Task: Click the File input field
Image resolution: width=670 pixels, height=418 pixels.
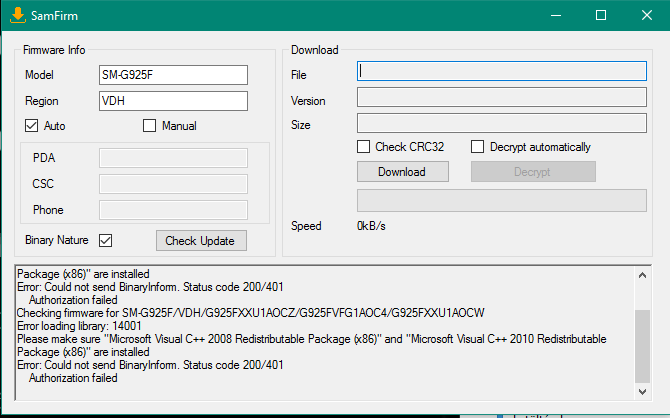Action: pos(502,71)
